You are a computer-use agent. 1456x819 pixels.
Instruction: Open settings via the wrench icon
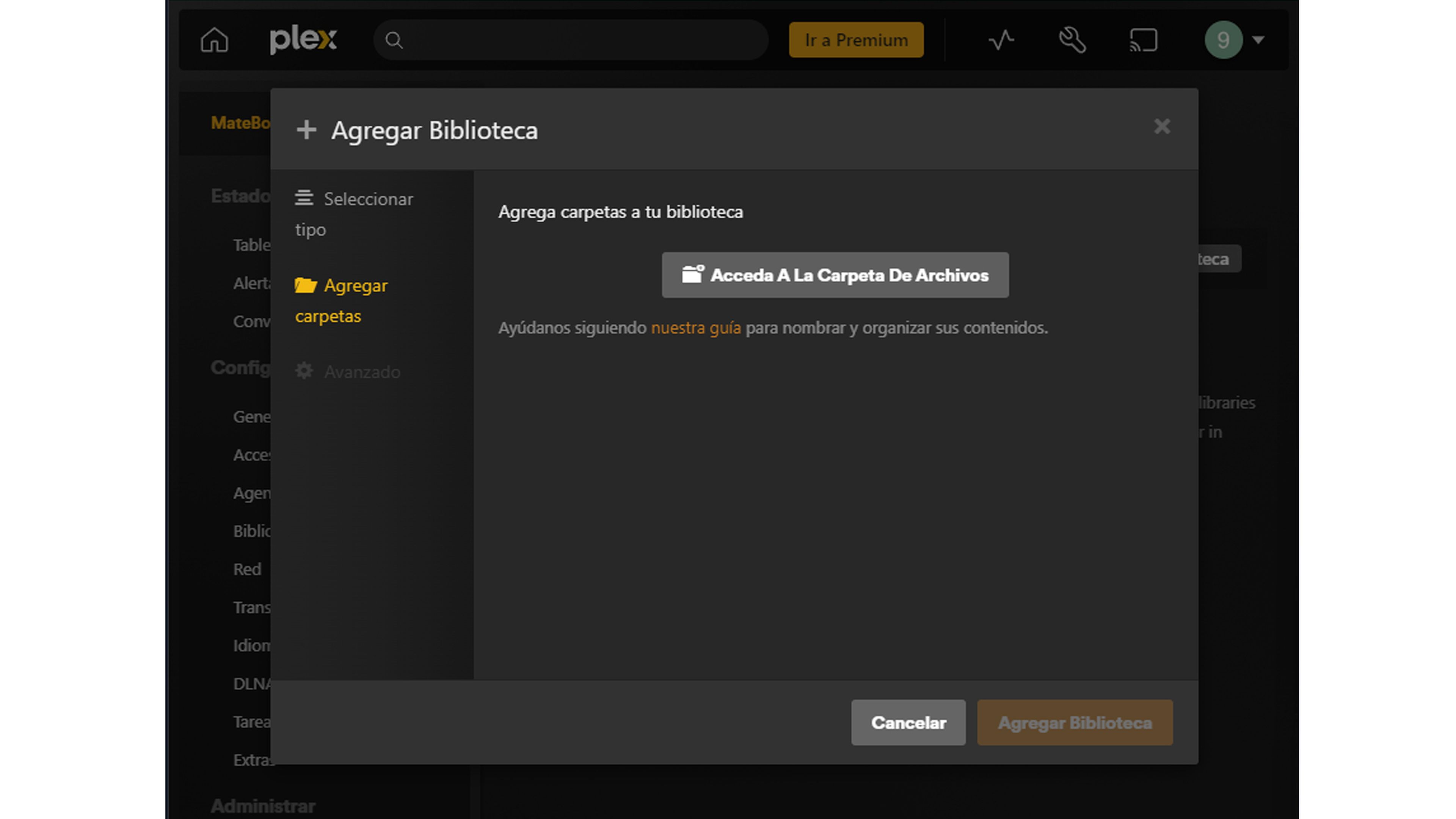[x=1072, y=40]
